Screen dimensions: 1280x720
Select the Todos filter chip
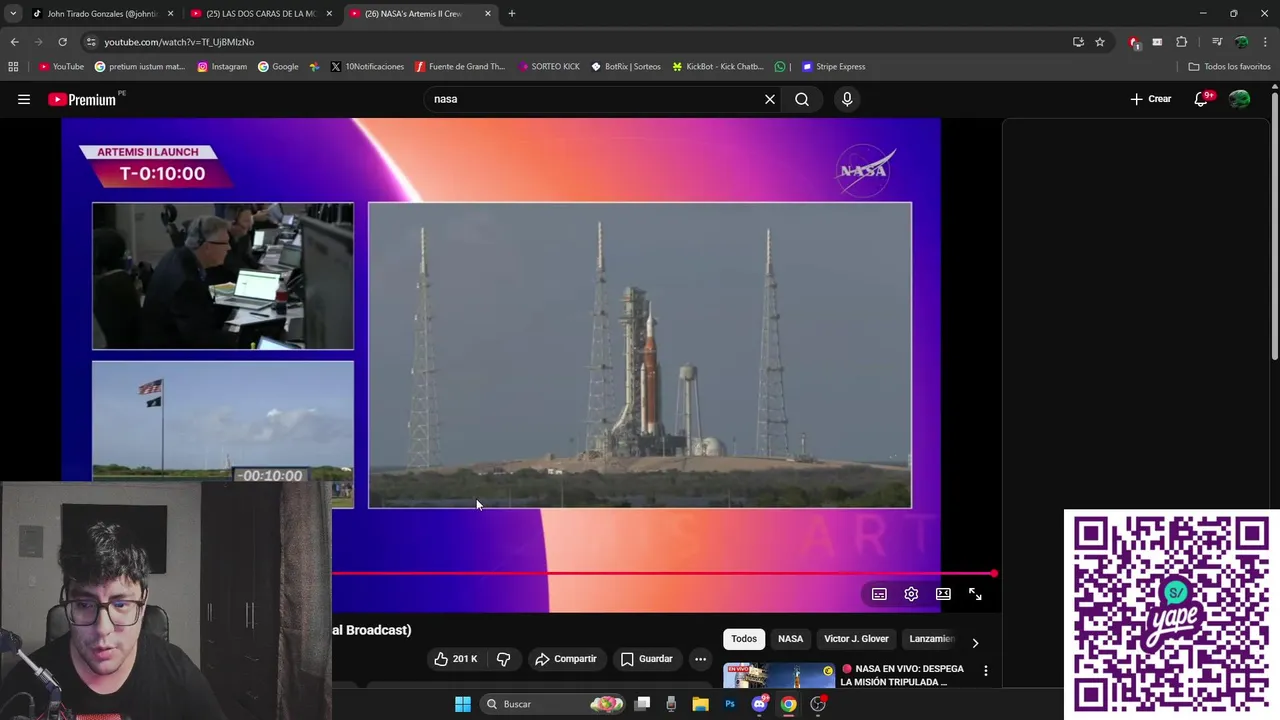(744, 639)
